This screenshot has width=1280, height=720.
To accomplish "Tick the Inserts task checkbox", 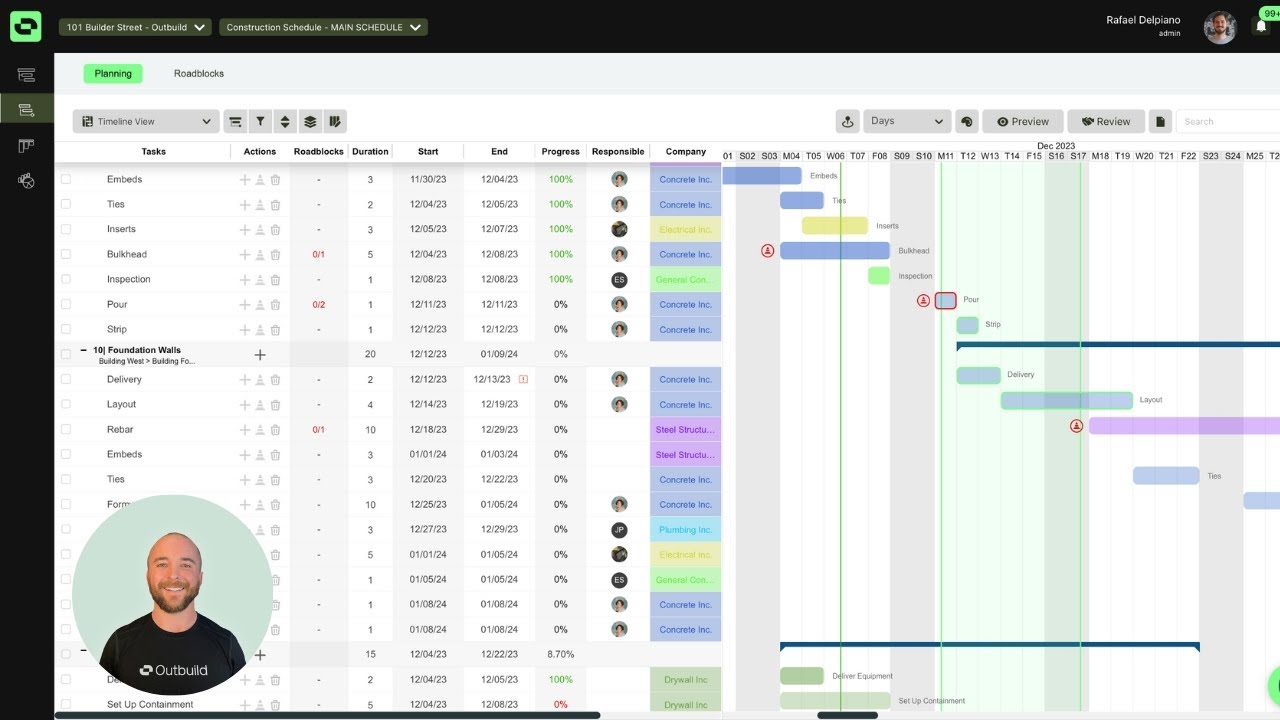I will pos(66,230).
